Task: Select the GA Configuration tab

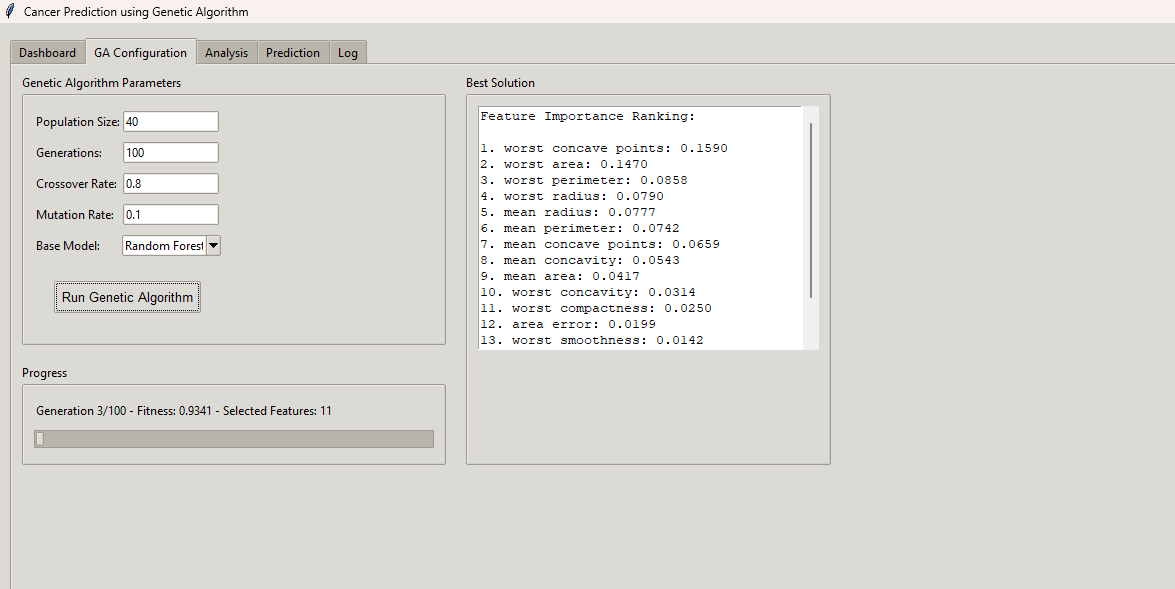Action: (140, 53)
